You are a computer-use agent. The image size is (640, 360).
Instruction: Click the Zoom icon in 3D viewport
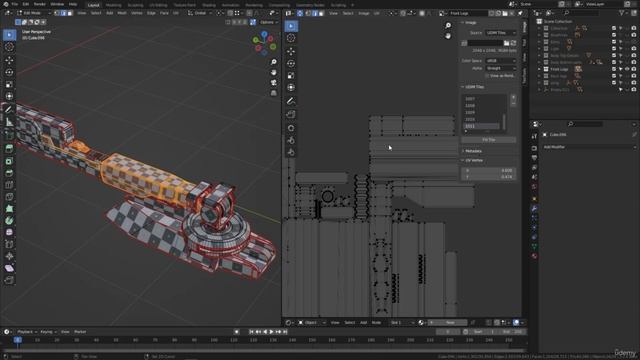click(x=273, y=62)
